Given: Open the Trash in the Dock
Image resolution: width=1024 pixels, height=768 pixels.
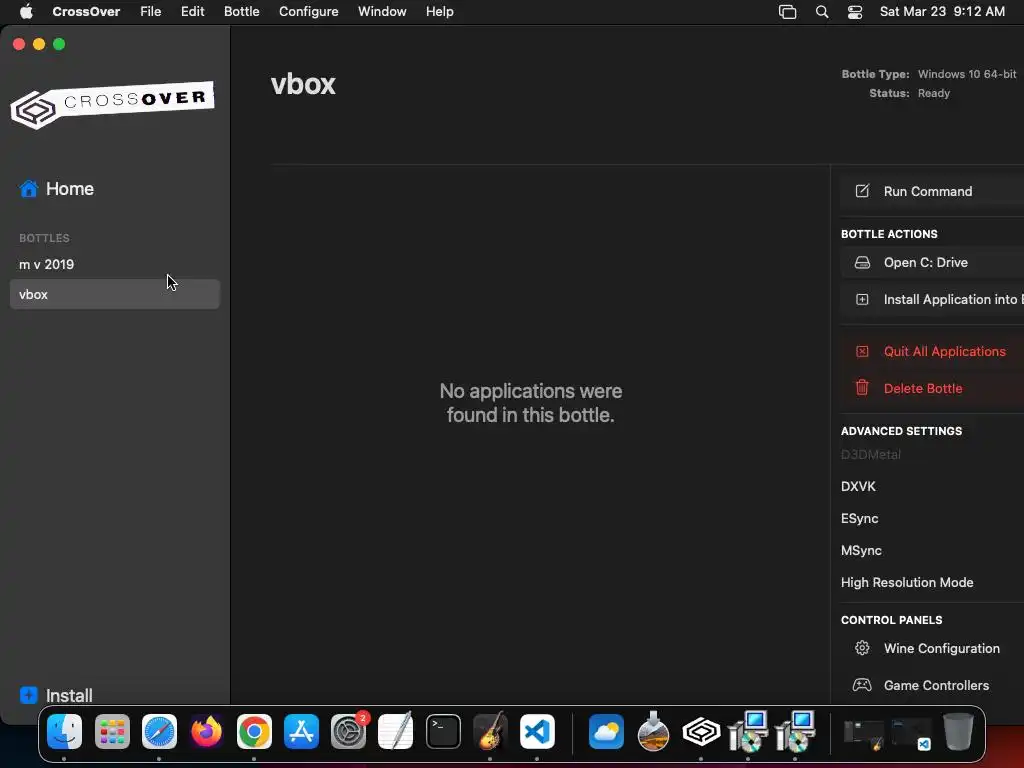Looking at the screenshot, I should click(x=958, y=731).
